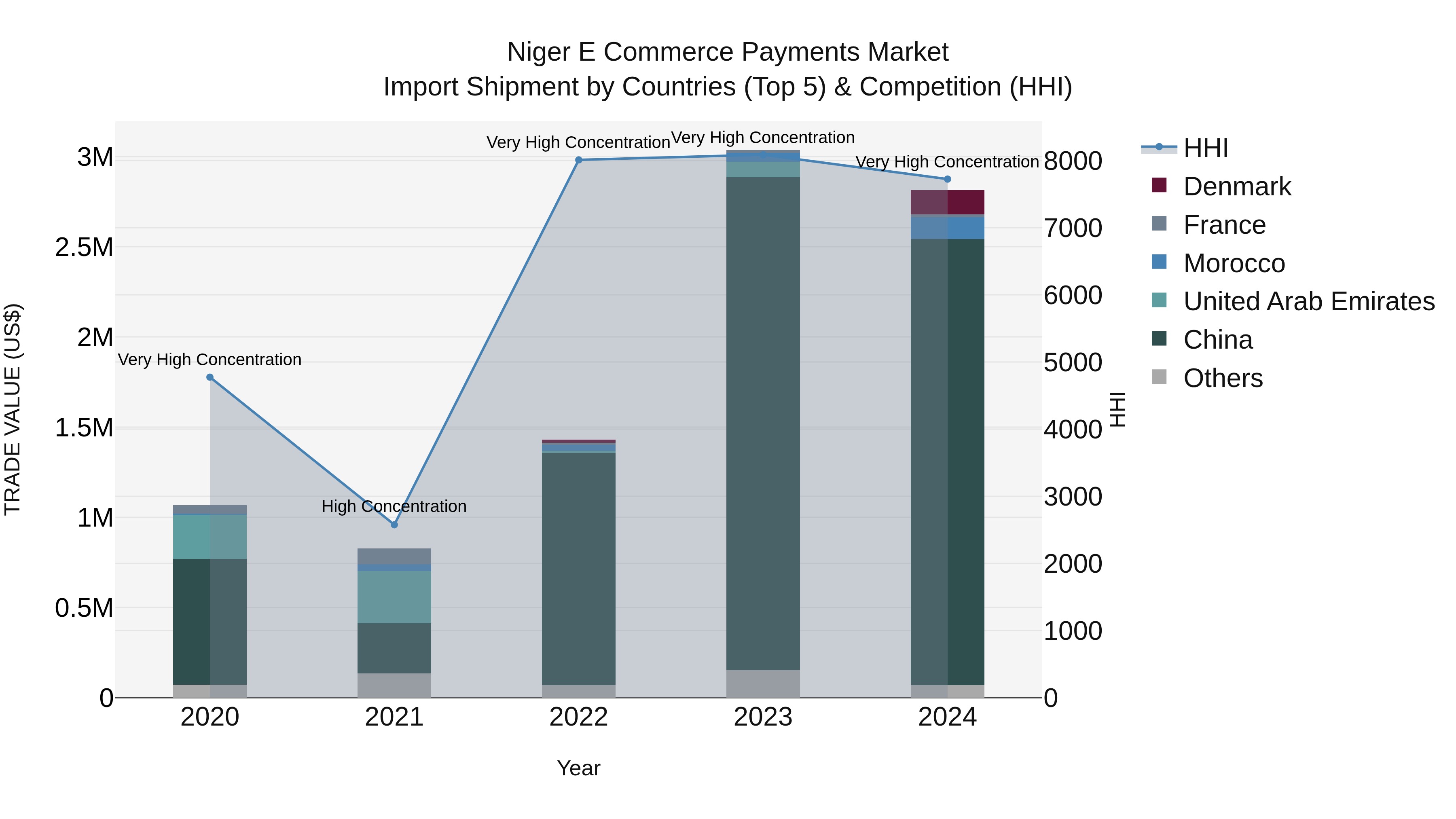The image size is (1456, 819).
Task: Click the Year axis title
Action: (579, 768)
